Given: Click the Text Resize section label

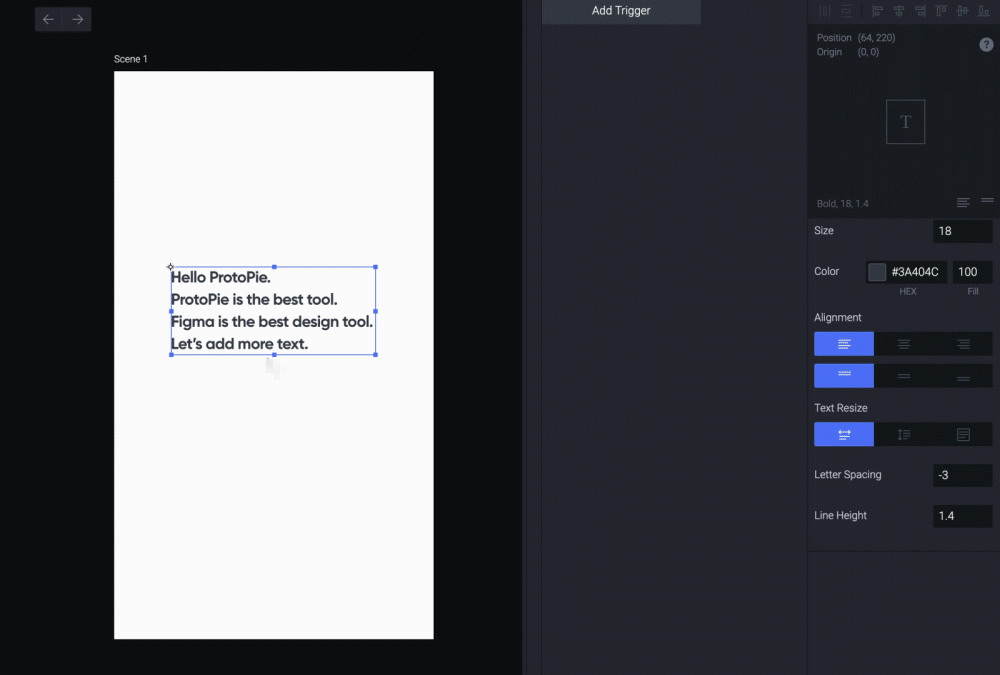Looking at the screenshot, I should pos(841,408).
